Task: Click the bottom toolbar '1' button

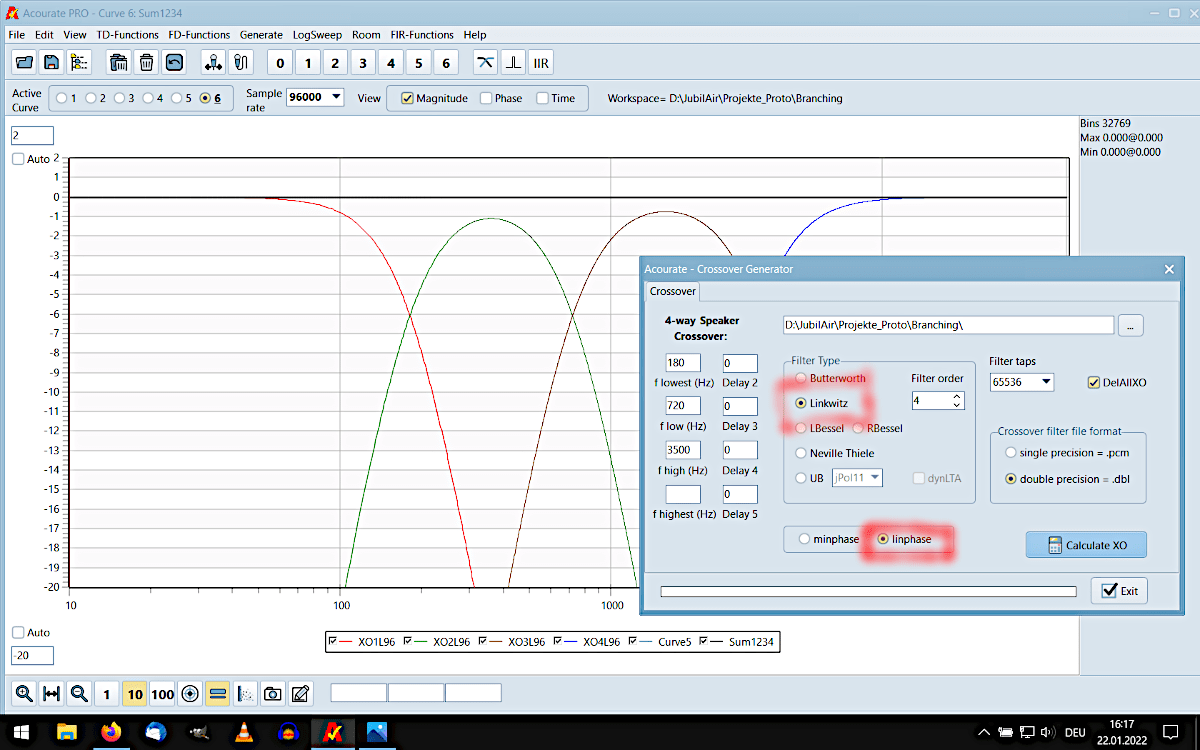Action: [107, 694]
